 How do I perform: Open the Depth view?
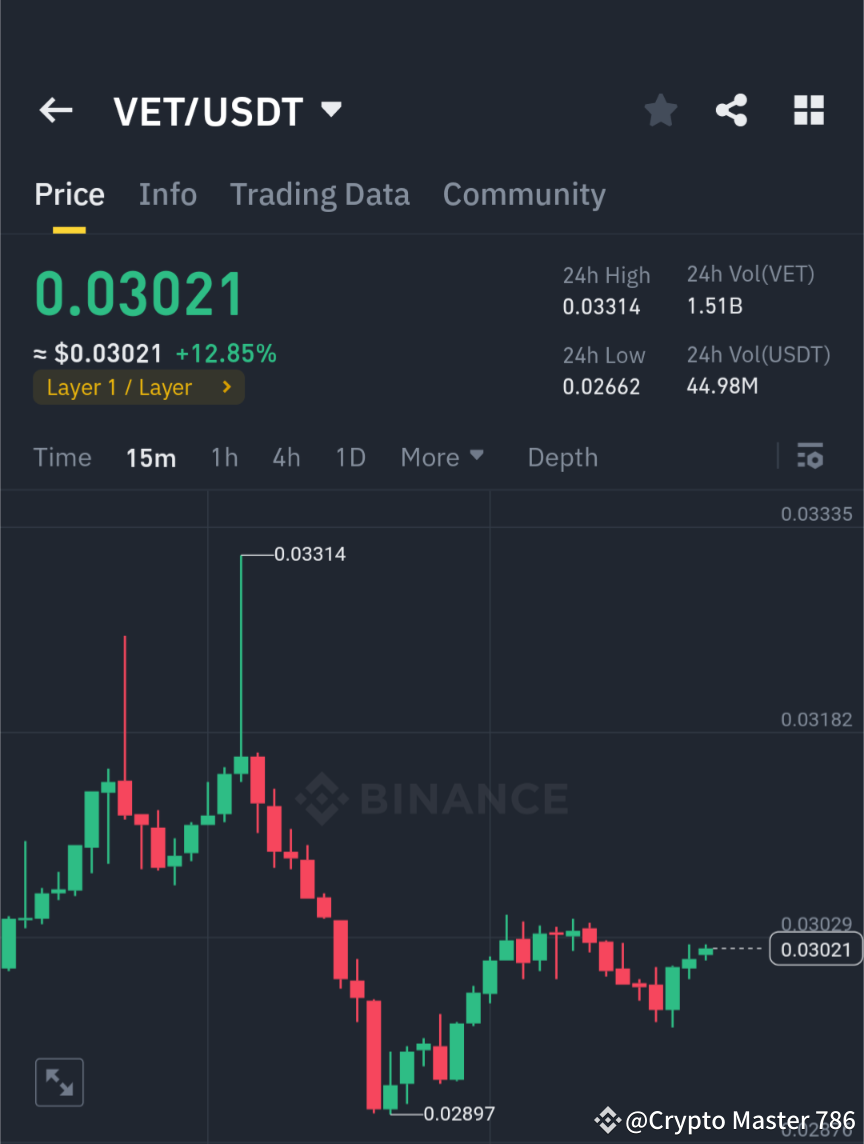click(x=562, y=457)
